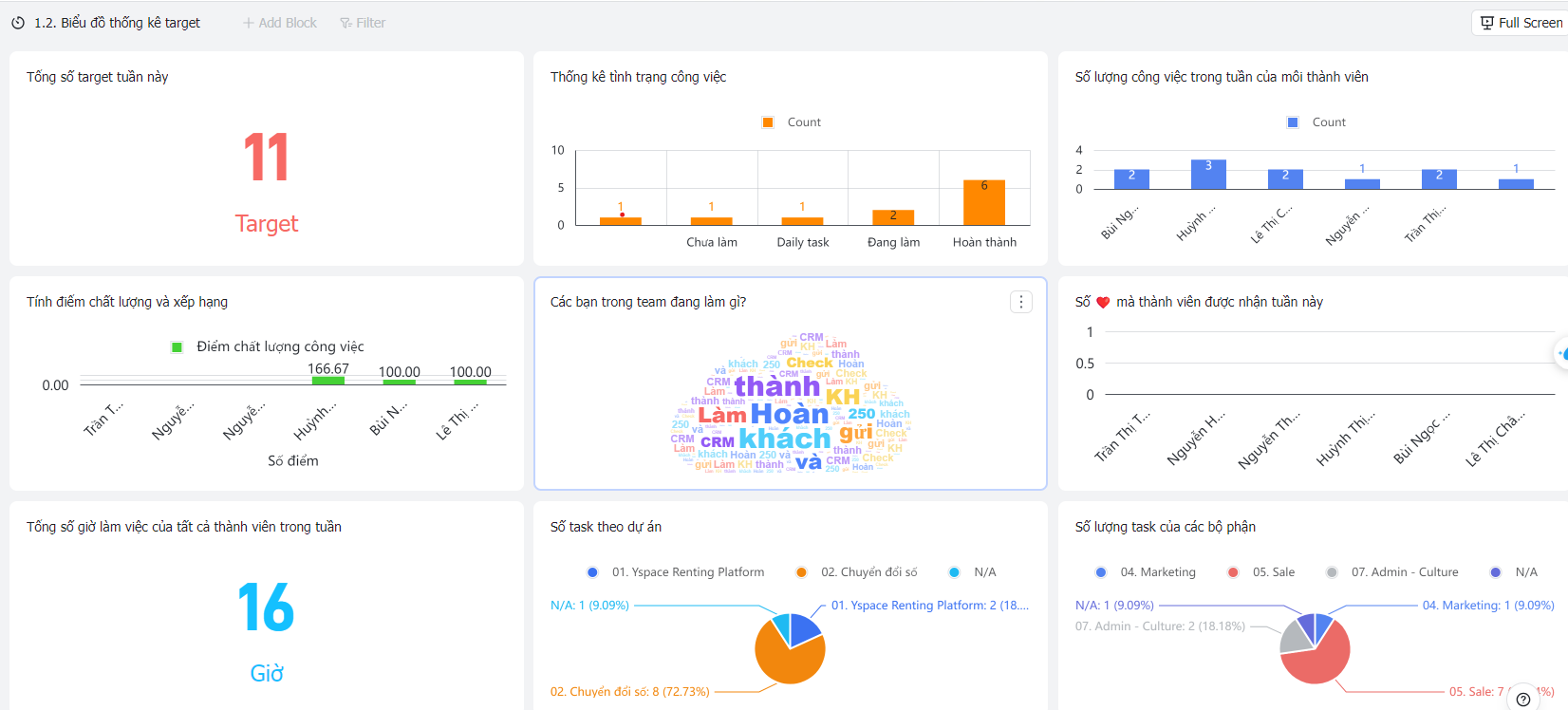Click the history clock icon beside the dashboard title
This screenshot has height=710, width=1568.
click(18, 23)
